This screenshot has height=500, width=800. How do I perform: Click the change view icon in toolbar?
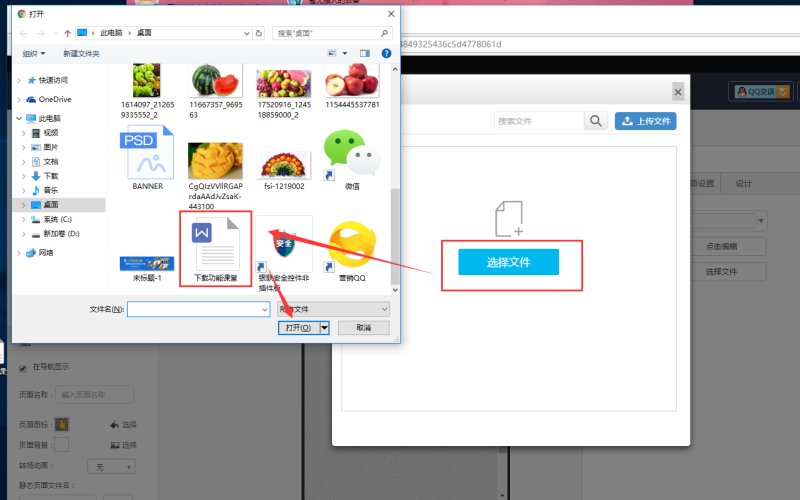[x=332, y=53]
